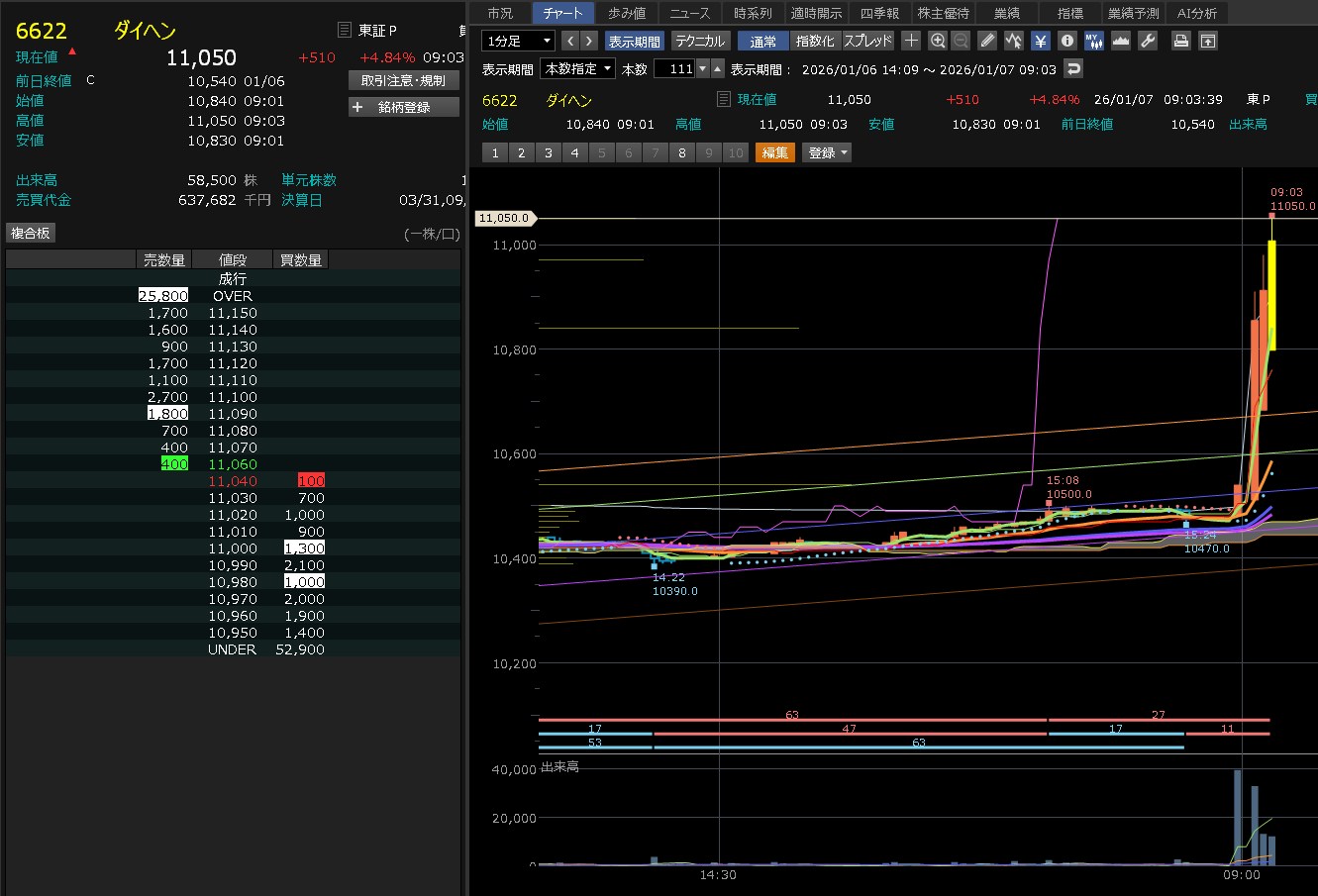Open the chart information icon
The width and height of the screenshot is (1318, 896).
tap(1067, 41)
